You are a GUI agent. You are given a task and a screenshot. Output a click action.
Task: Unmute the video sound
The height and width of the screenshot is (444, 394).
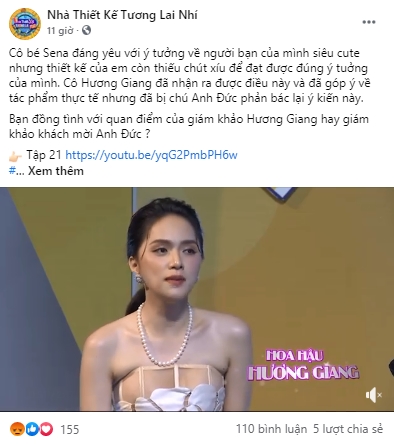tap(374, 395)
